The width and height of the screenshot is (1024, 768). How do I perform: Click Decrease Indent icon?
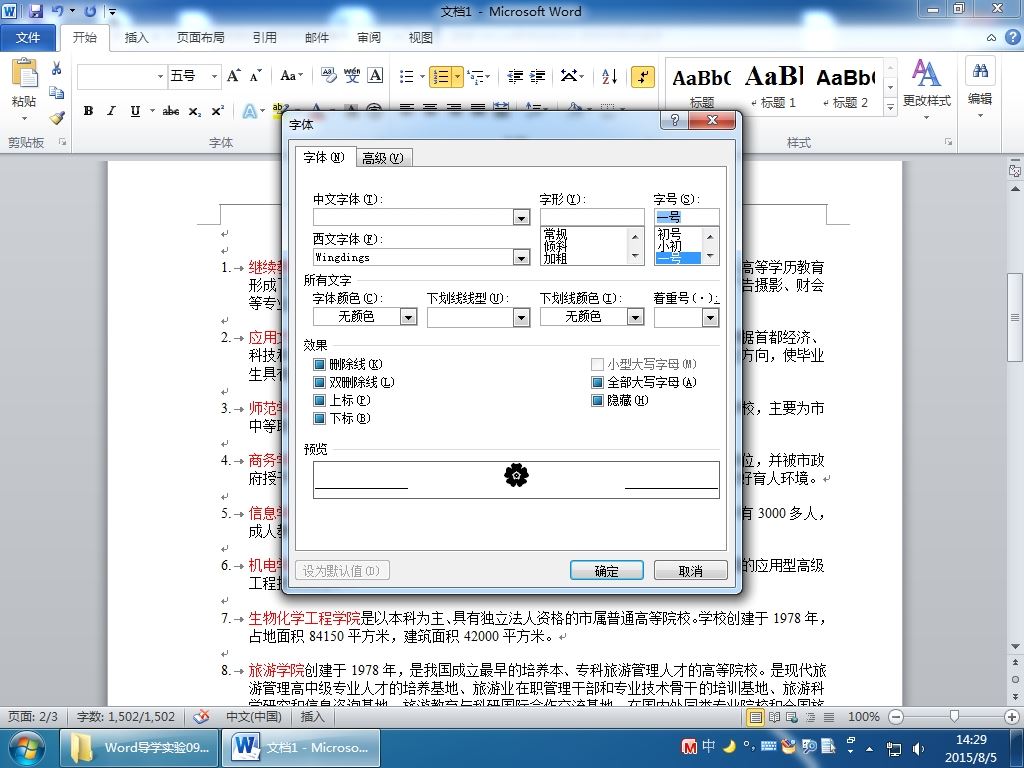coord(515,76)
